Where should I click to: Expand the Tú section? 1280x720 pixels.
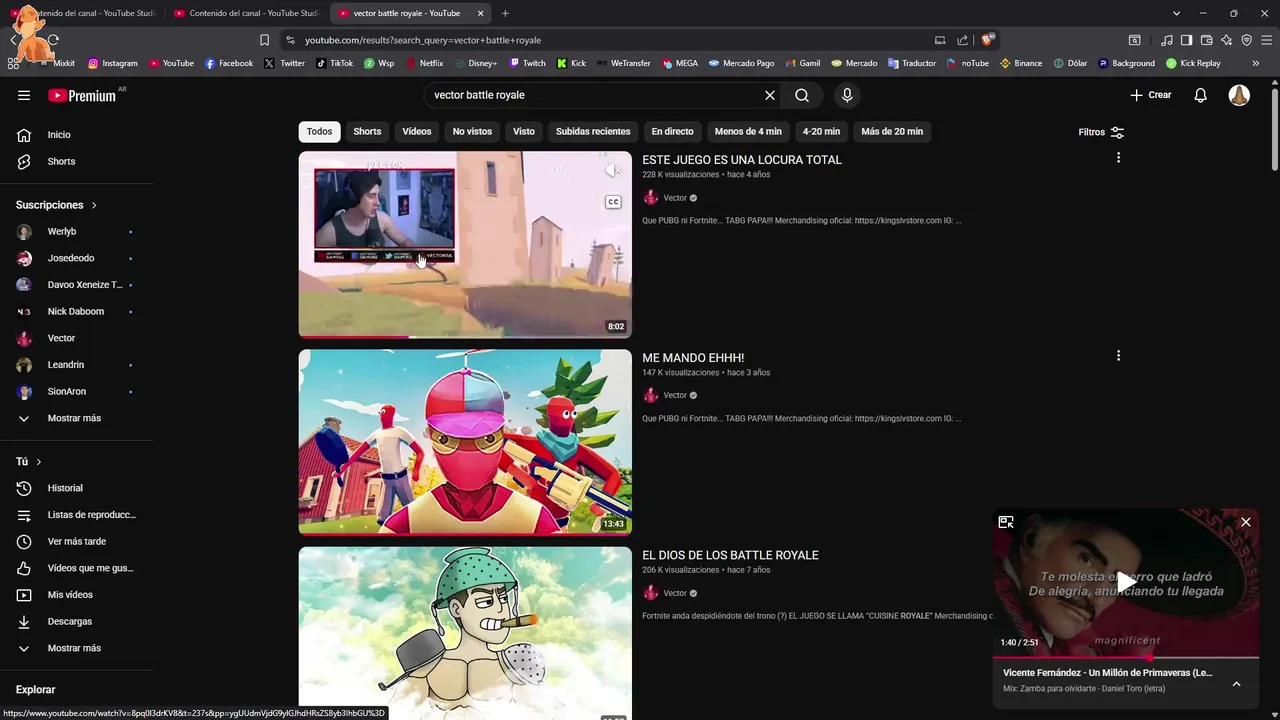(29, 462)
